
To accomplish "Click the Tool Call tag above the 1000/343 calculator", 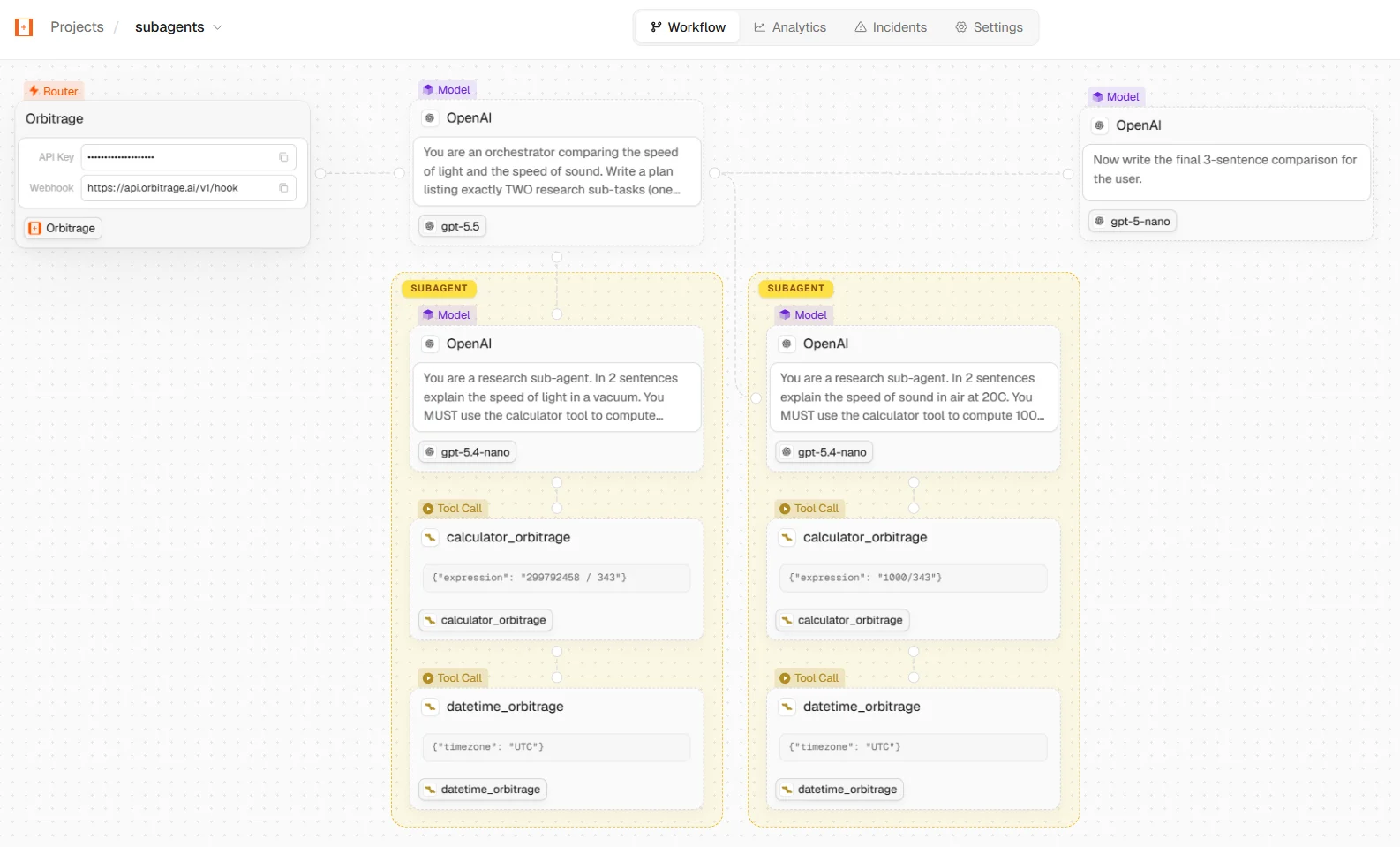I will (809, 509).
